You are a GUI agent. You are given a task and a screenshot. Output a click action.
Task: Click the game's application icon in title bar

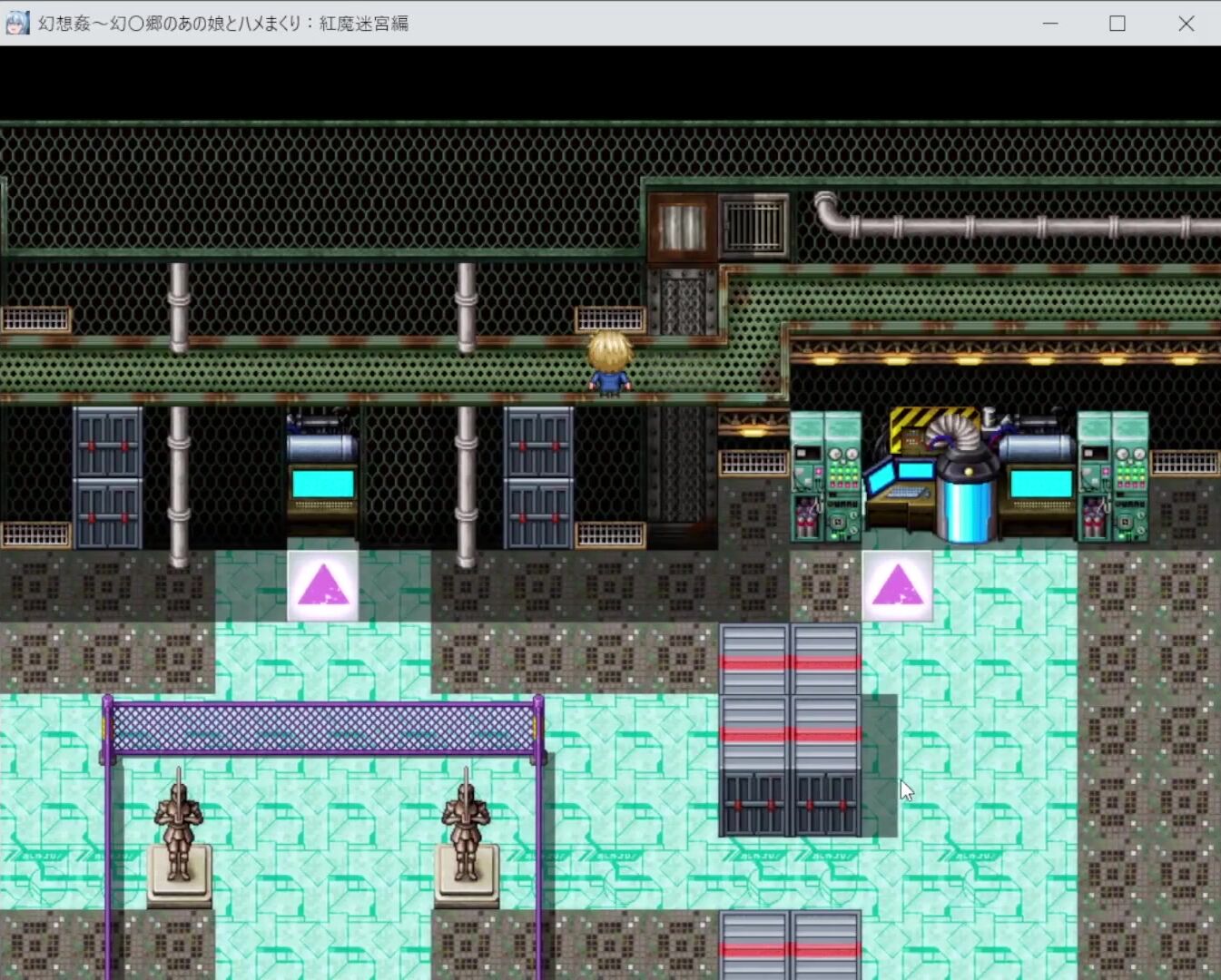click(x=17, y=23)
